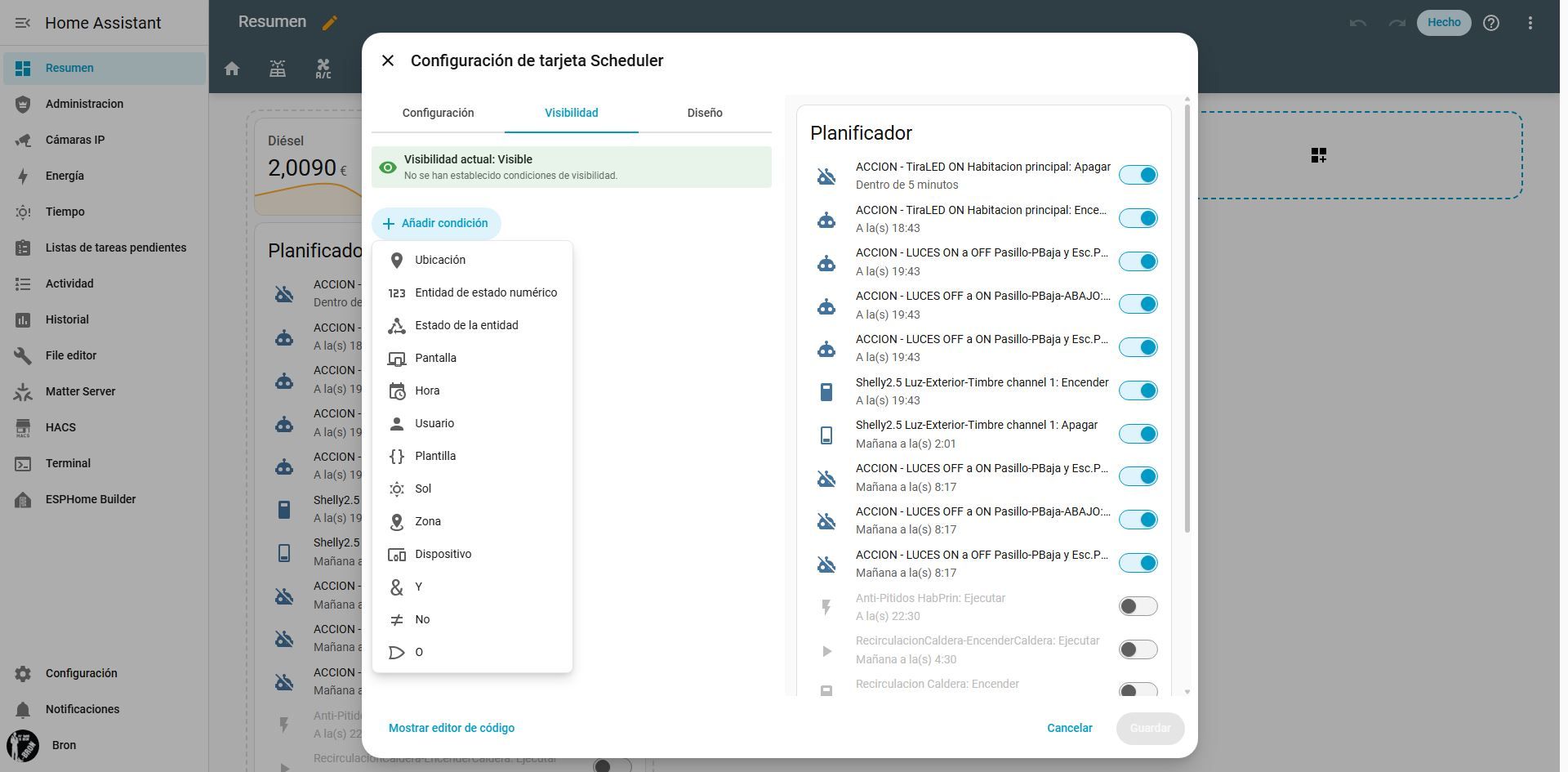Open Matter Server in the sidebar

pos(105,391)
